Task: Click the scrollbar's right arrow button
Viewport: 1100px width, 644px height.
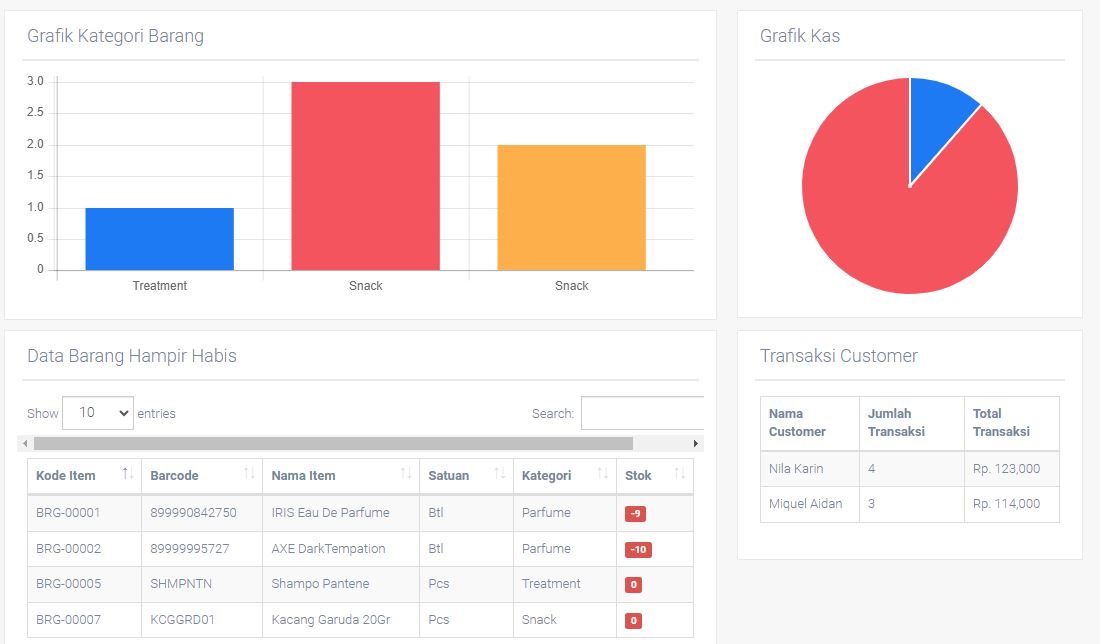Action: (x=696, y=443)
